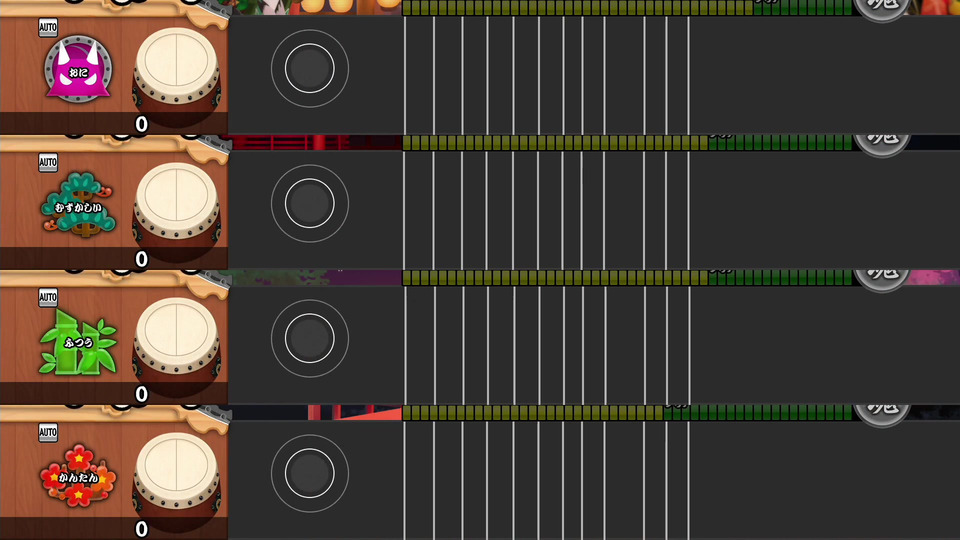Toggle the AUTO badge on Oni player
960x540 pixels.
click(x=48, y=28)
